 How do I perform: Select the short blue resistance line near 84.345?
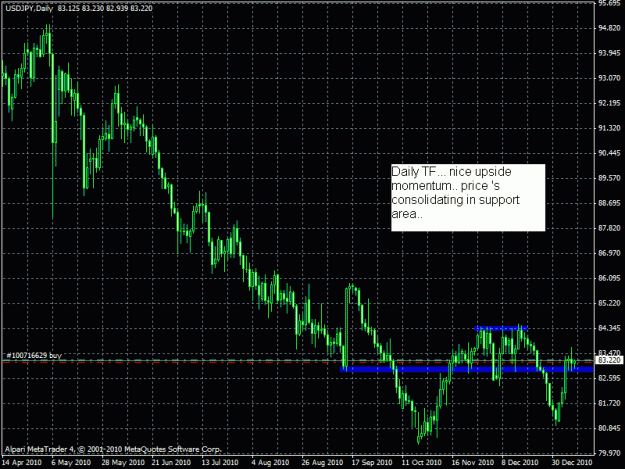(x=501, y=328)
